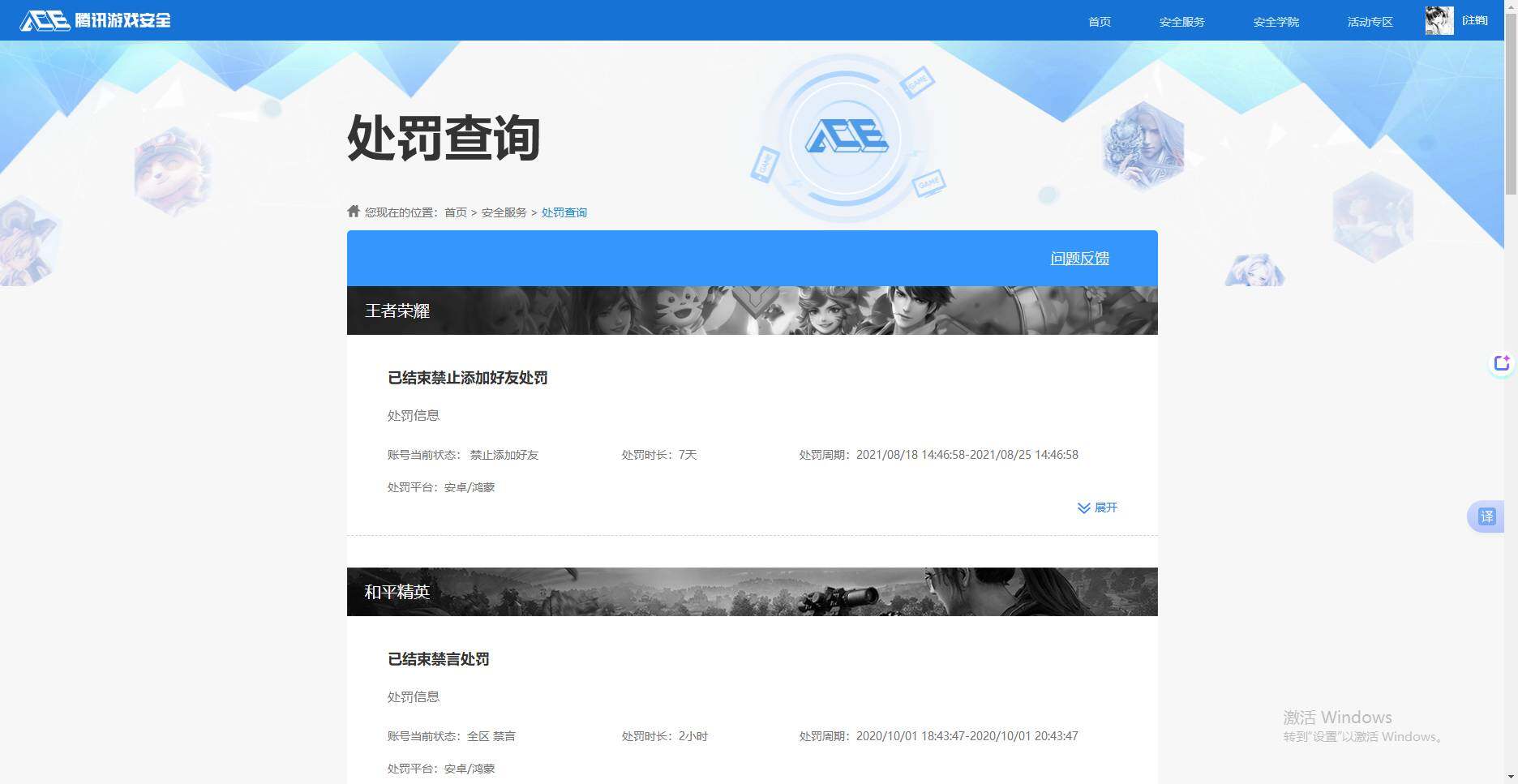1518x784 pixels.
Task: Open the user avatar image
Action: 1438,20
